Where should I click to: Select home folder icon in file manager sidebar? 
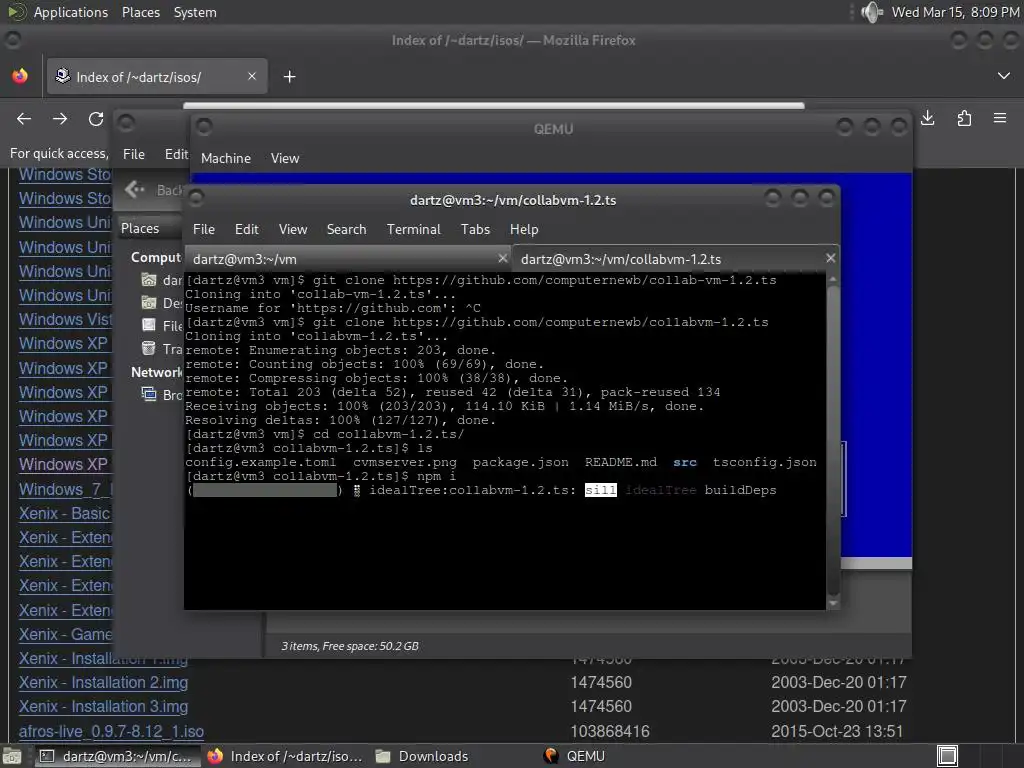click(150, 280)
